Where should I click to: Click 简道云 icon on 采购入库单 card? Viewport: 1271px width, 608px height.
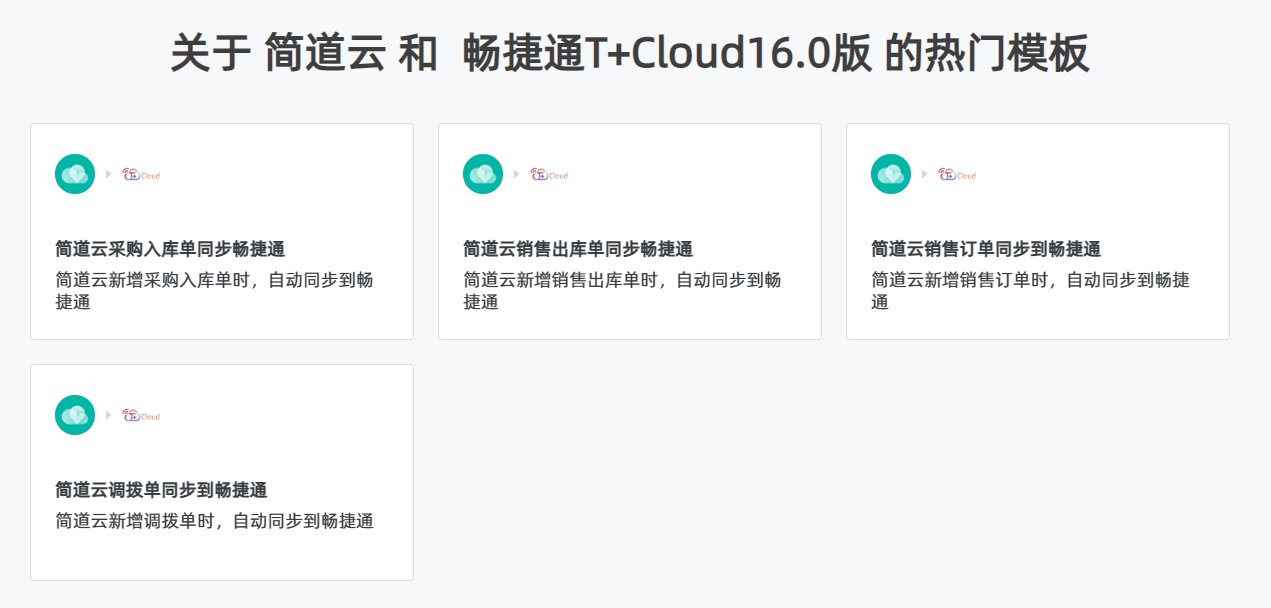coord(75,174)
